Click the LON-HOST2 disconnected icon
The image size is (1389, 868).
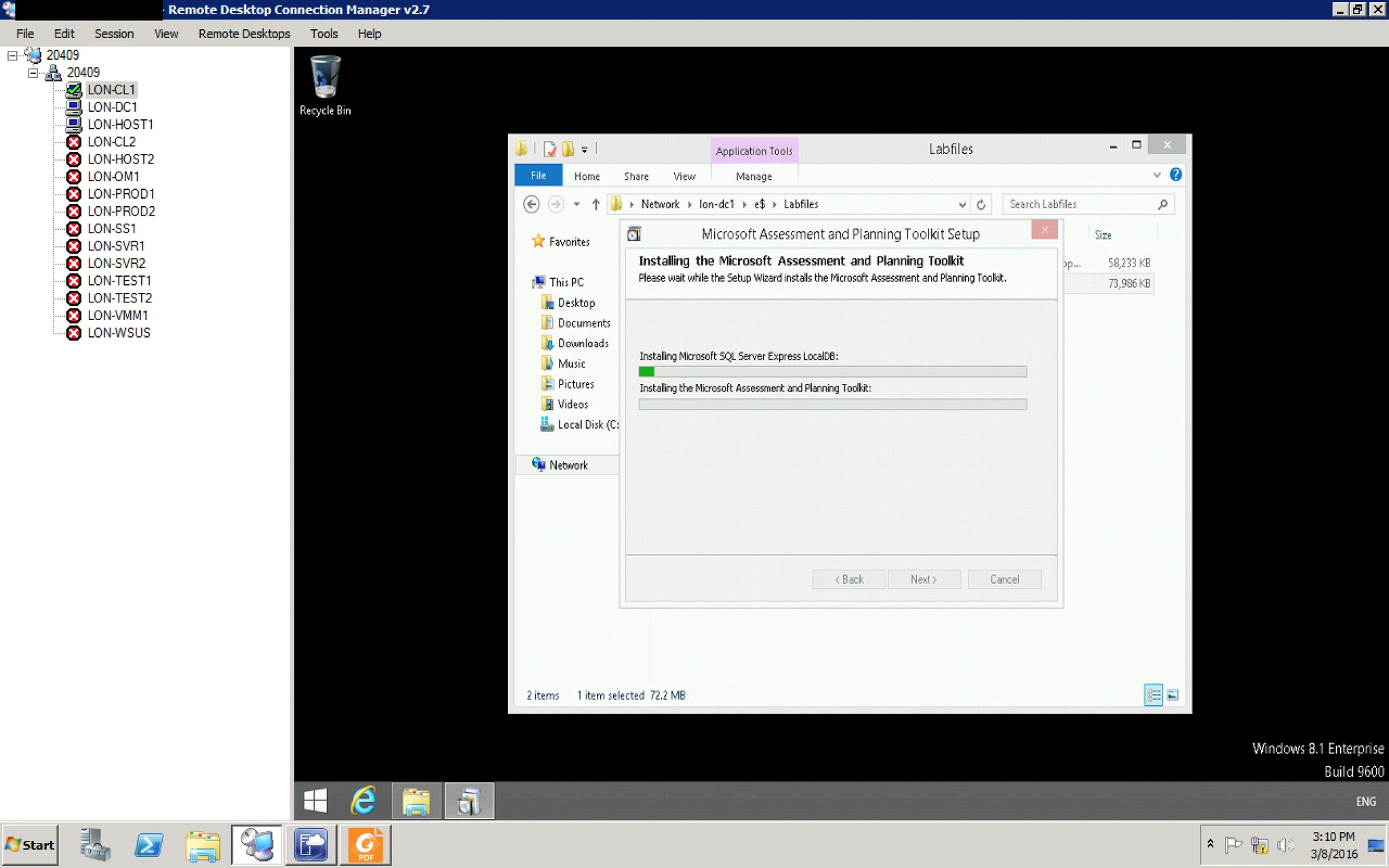74,159
